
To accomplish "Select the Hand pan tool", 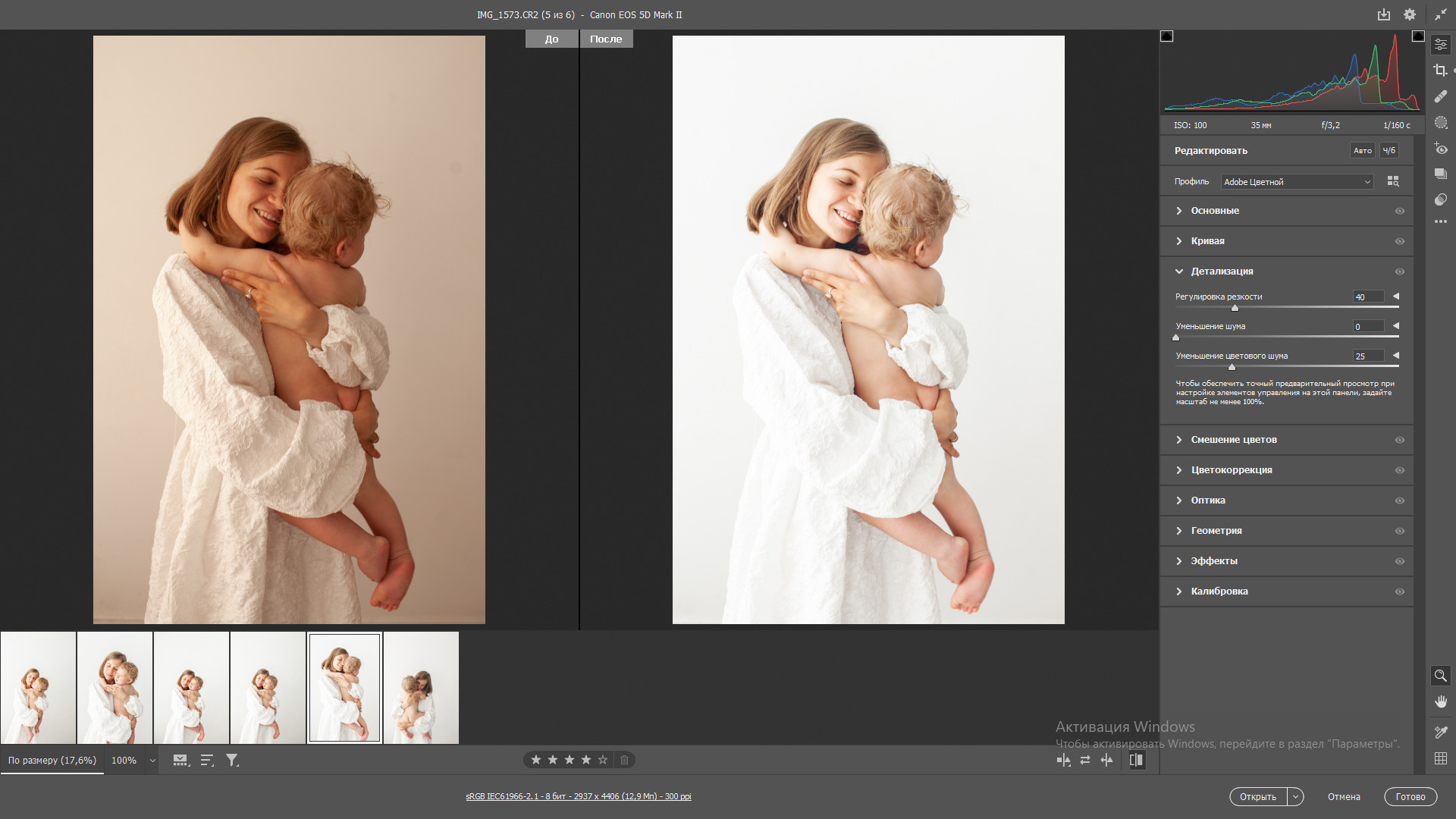I will pos(1440,701).
